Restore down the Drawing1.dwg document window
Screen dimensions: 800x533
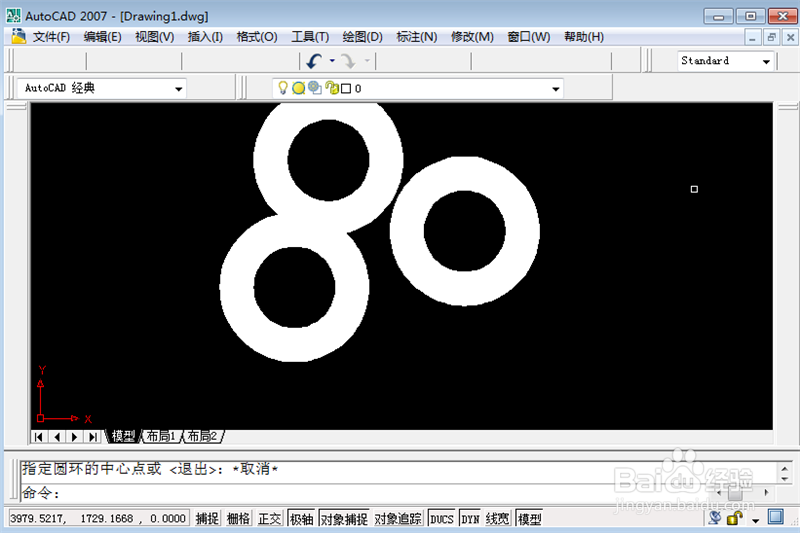pos(771,38)
